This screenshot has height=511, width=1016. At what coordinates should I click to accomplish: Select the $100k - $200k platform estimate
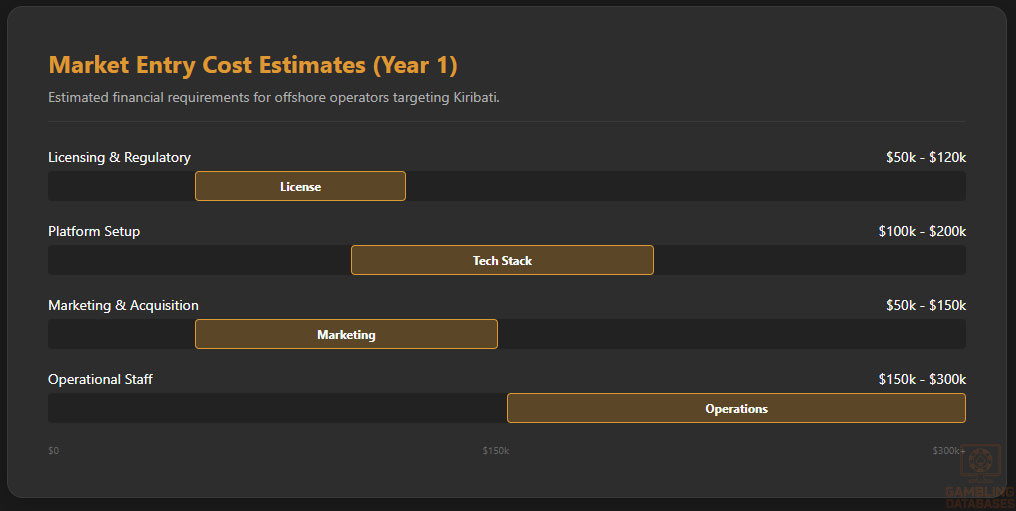[x=922, y=231]
